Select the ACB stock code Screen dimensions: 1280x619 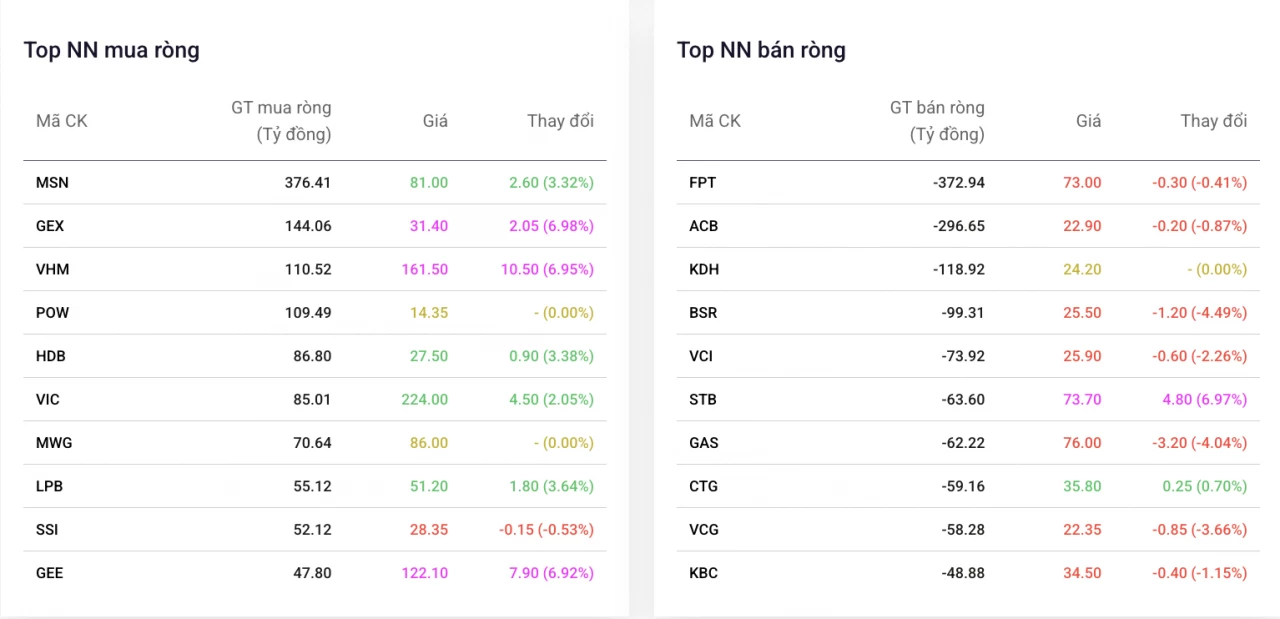pos(704,226)
